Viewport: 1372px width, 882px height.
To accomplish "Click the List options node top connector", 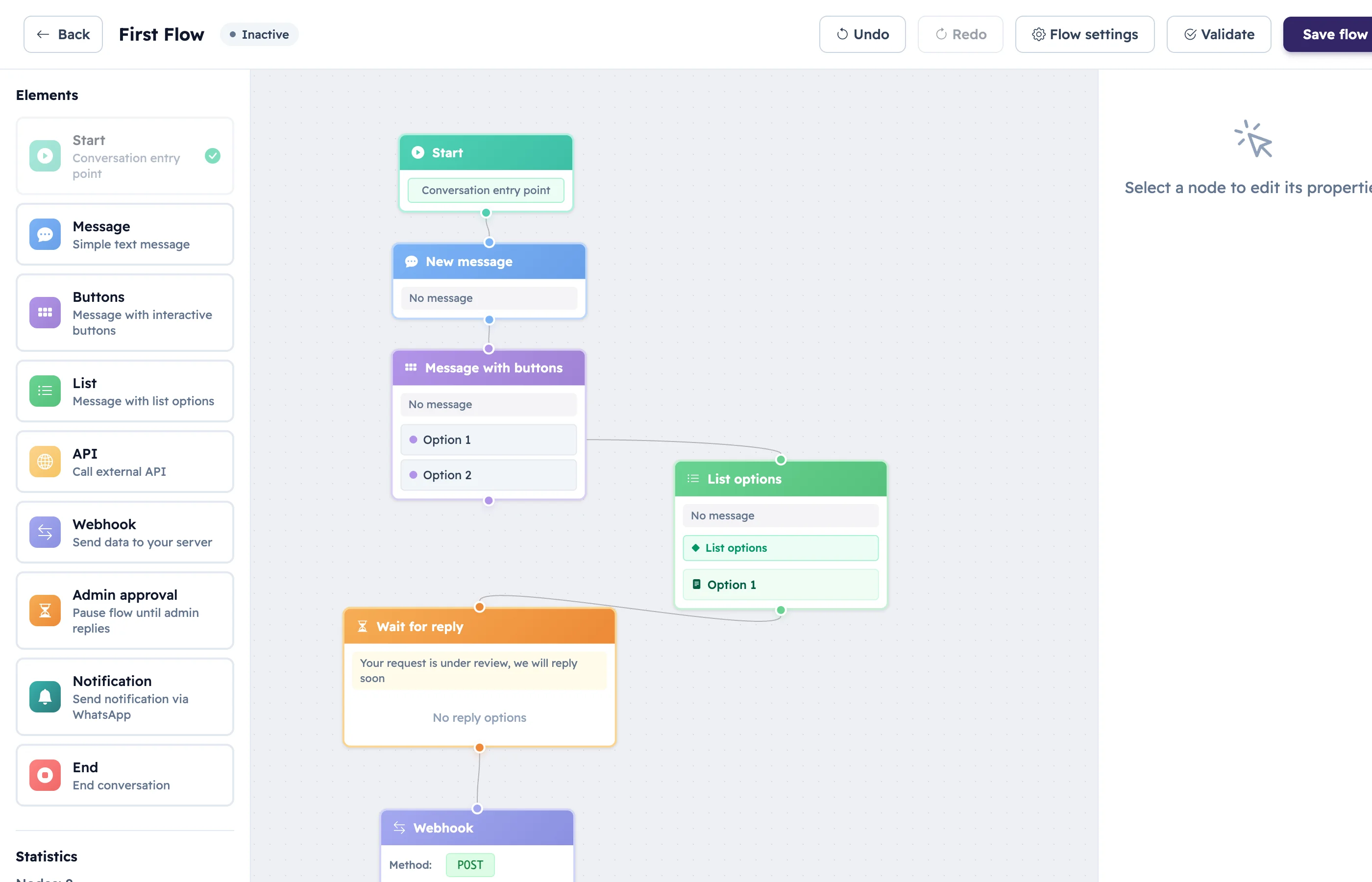I will 781,460.
